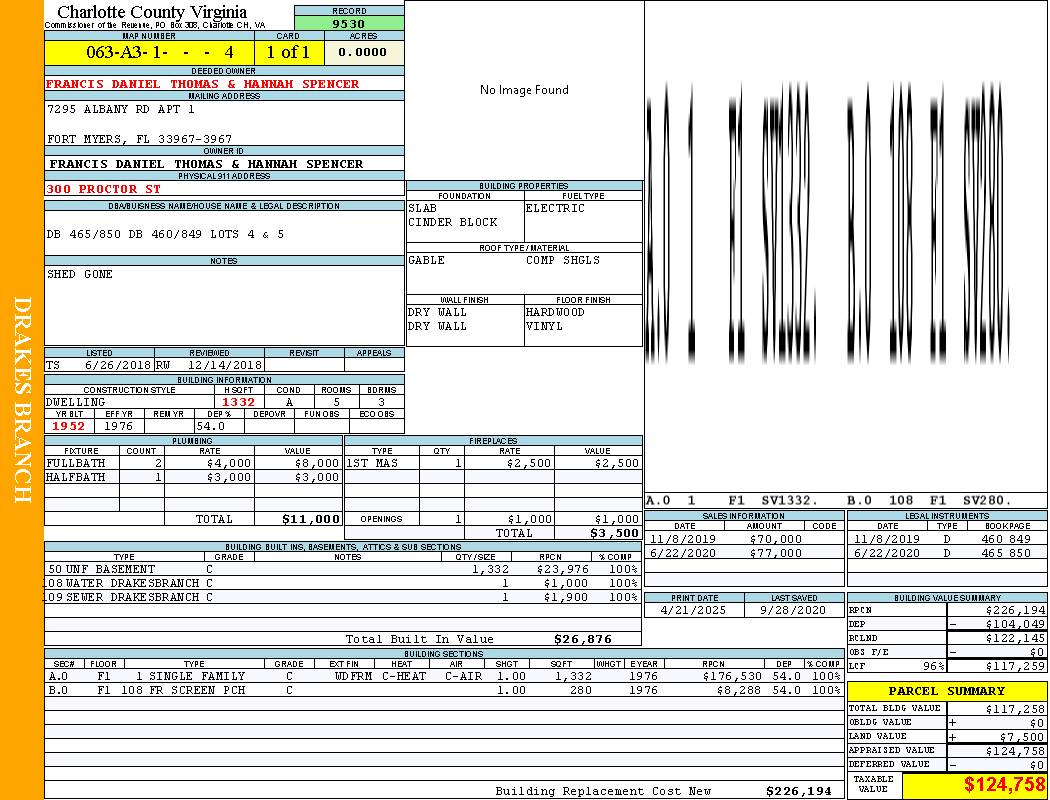Screen dimensions: 1050x800
Task: Select legal description 'DB 465/850 DB 460/849 LOTS 4 & 5'
Action: [x=165, y=234]
